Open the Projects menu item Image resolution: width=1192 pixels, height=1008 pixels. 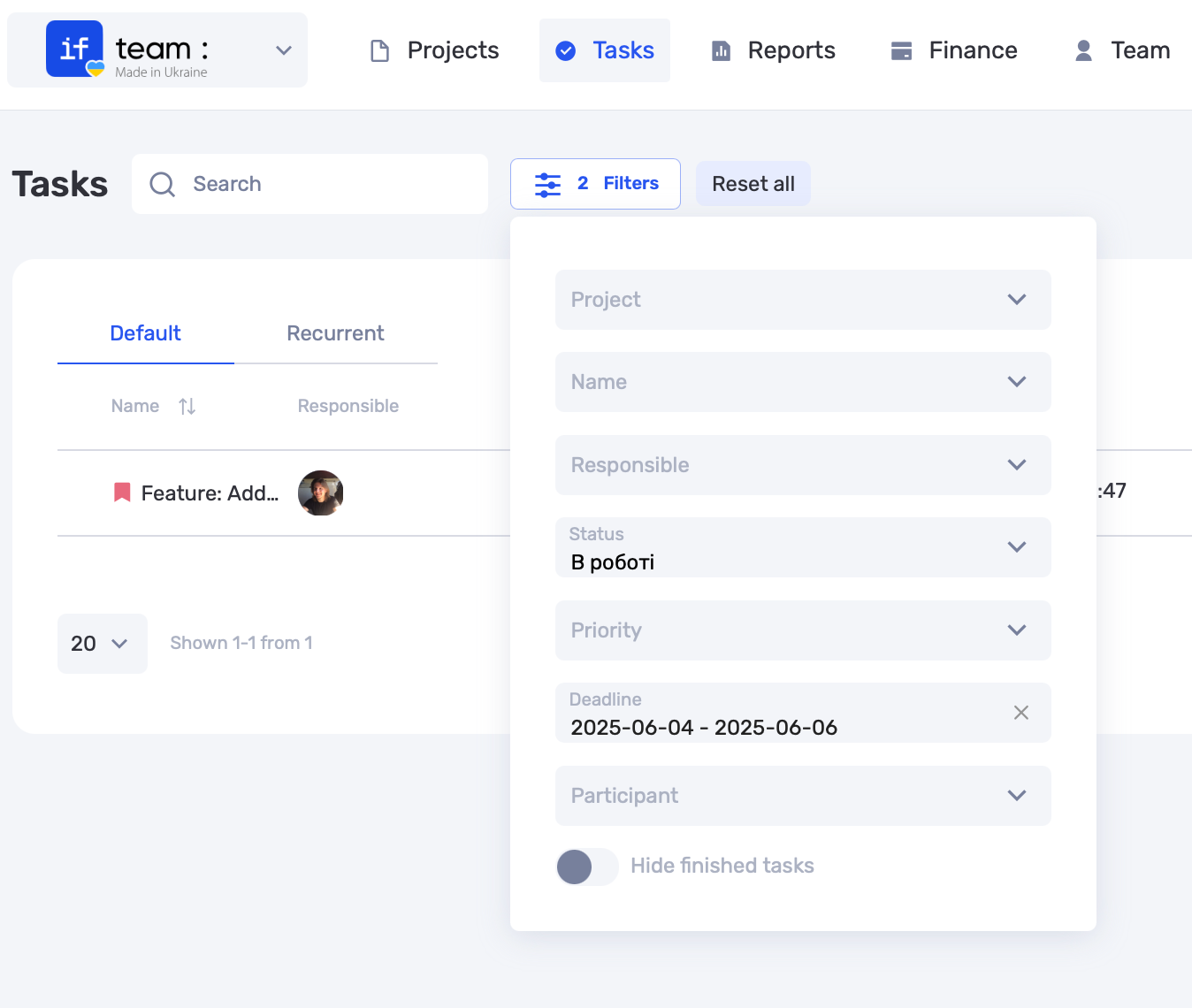click(x=434, y=50)
